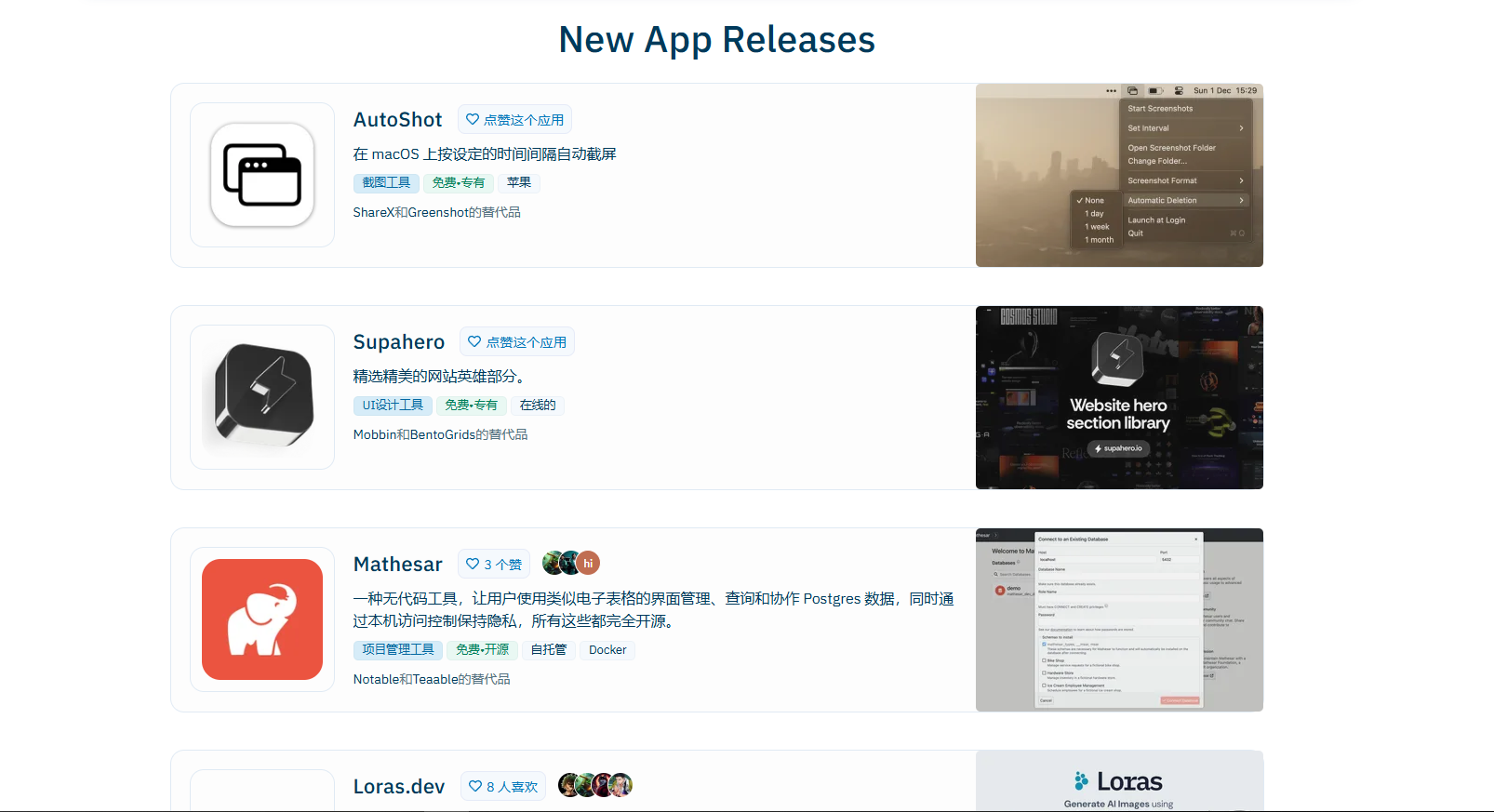Click ShareX和Greenshot的替代品 text

pyautogui.click(x=437, y=213)
